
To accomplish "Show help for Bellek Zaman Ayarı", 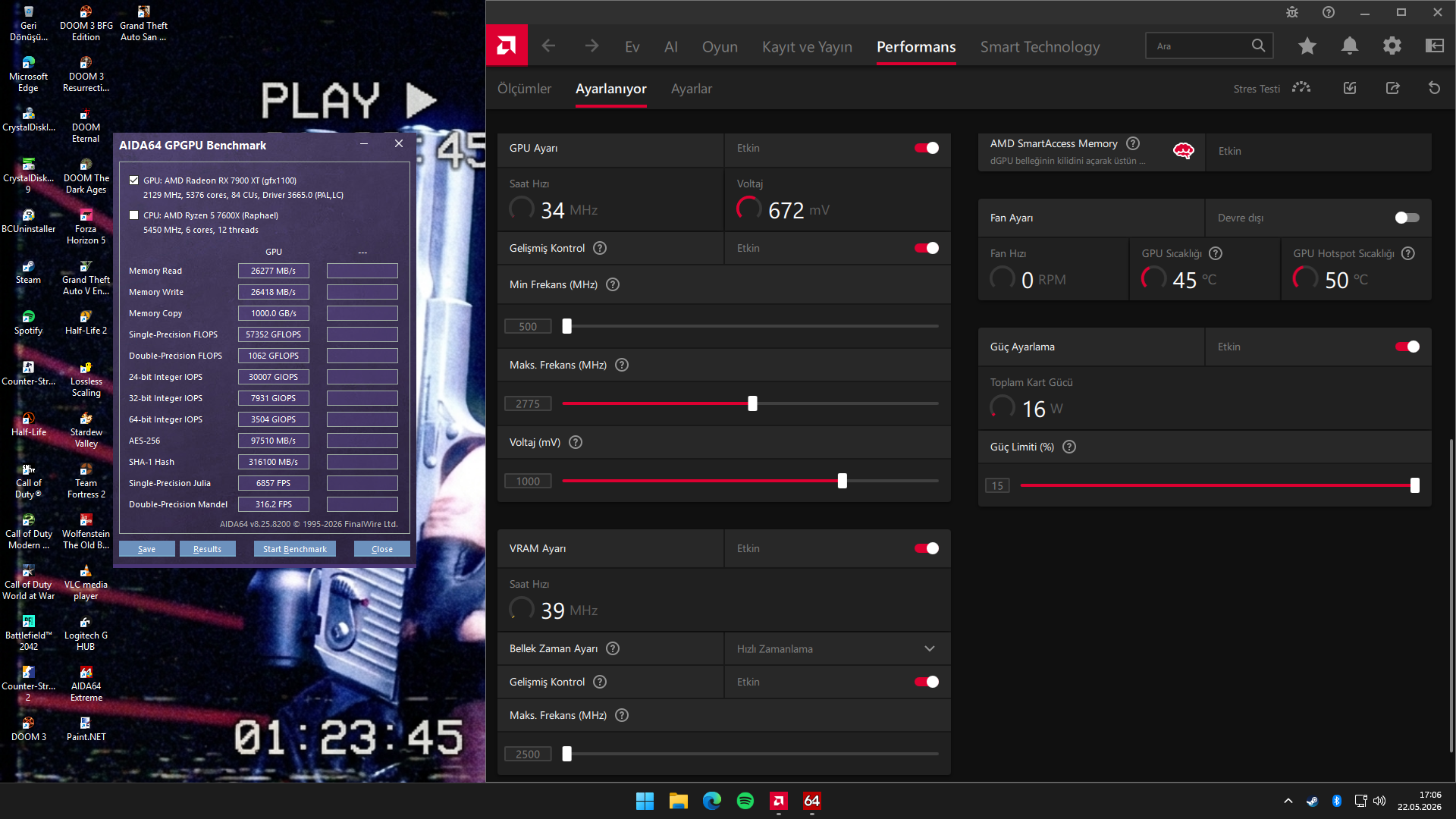I will [613, 648].
